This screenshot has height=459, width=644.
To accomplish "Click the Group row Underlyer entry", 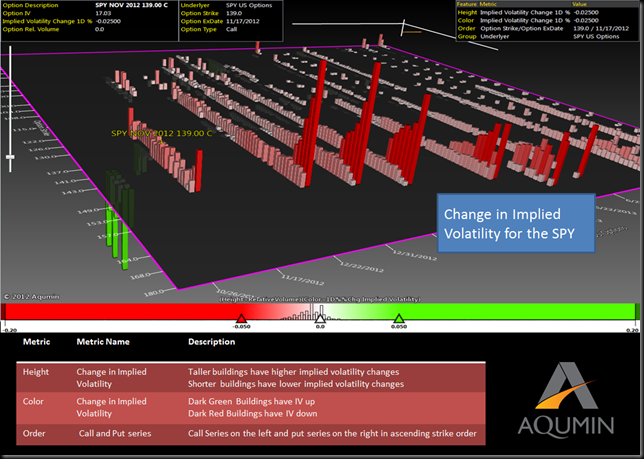I will click(494, 36).
